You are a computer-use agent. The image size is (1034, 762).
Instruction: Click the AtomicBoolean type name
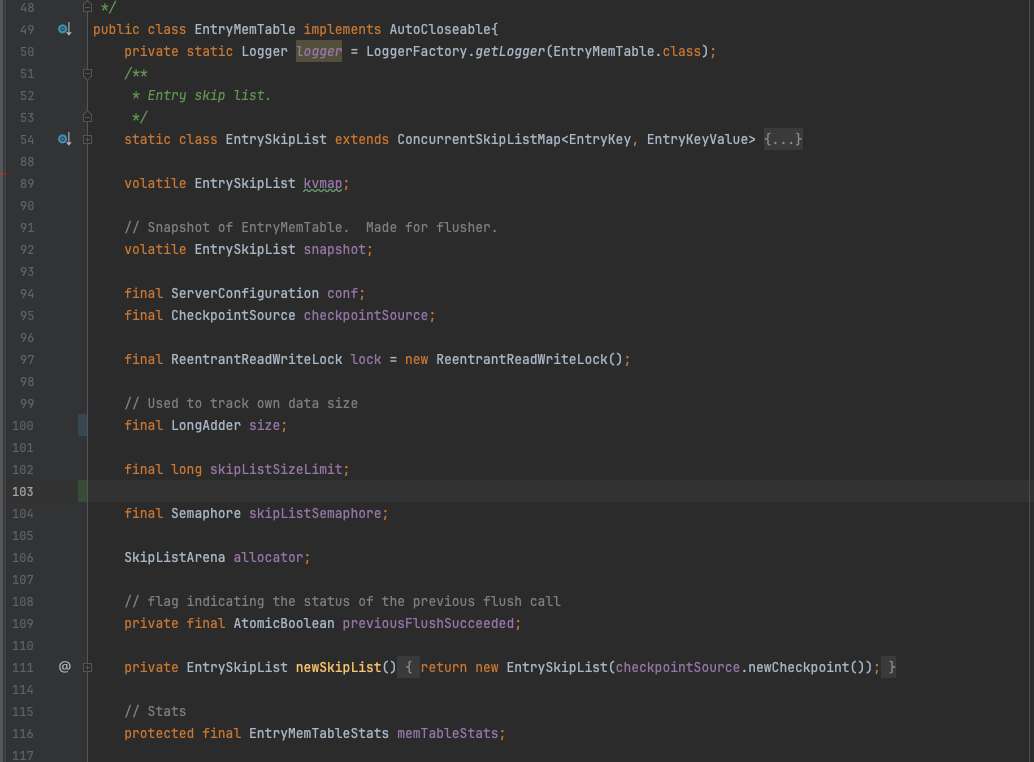click(284, 623)
